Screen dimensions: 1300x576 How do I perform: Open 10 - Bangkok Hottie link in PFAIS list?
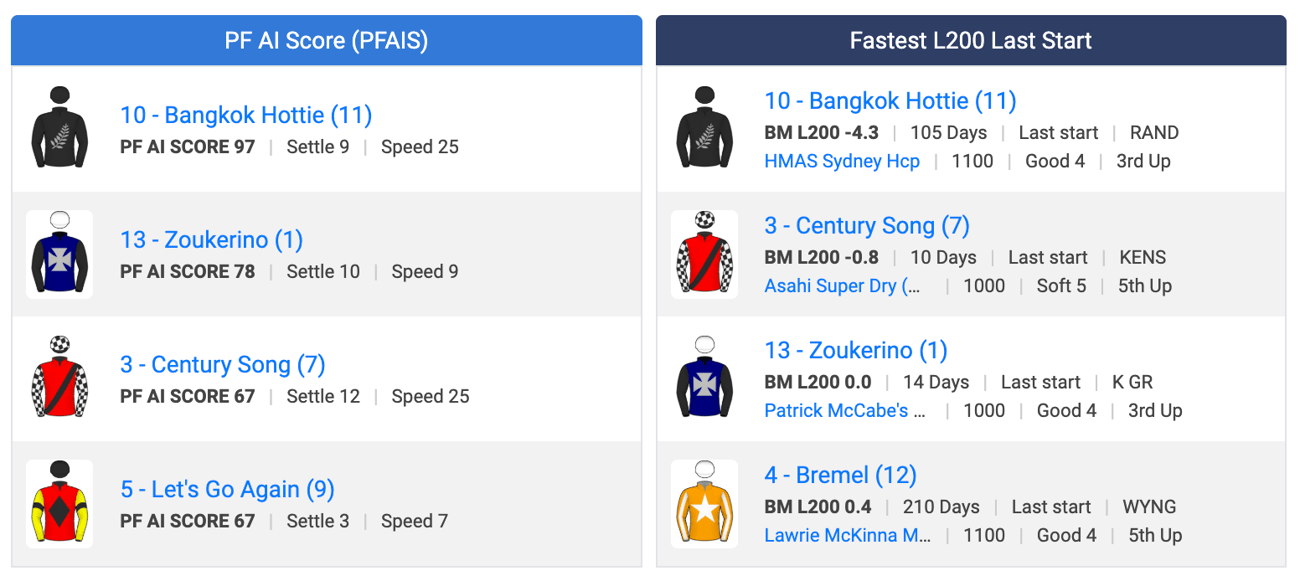246,115
